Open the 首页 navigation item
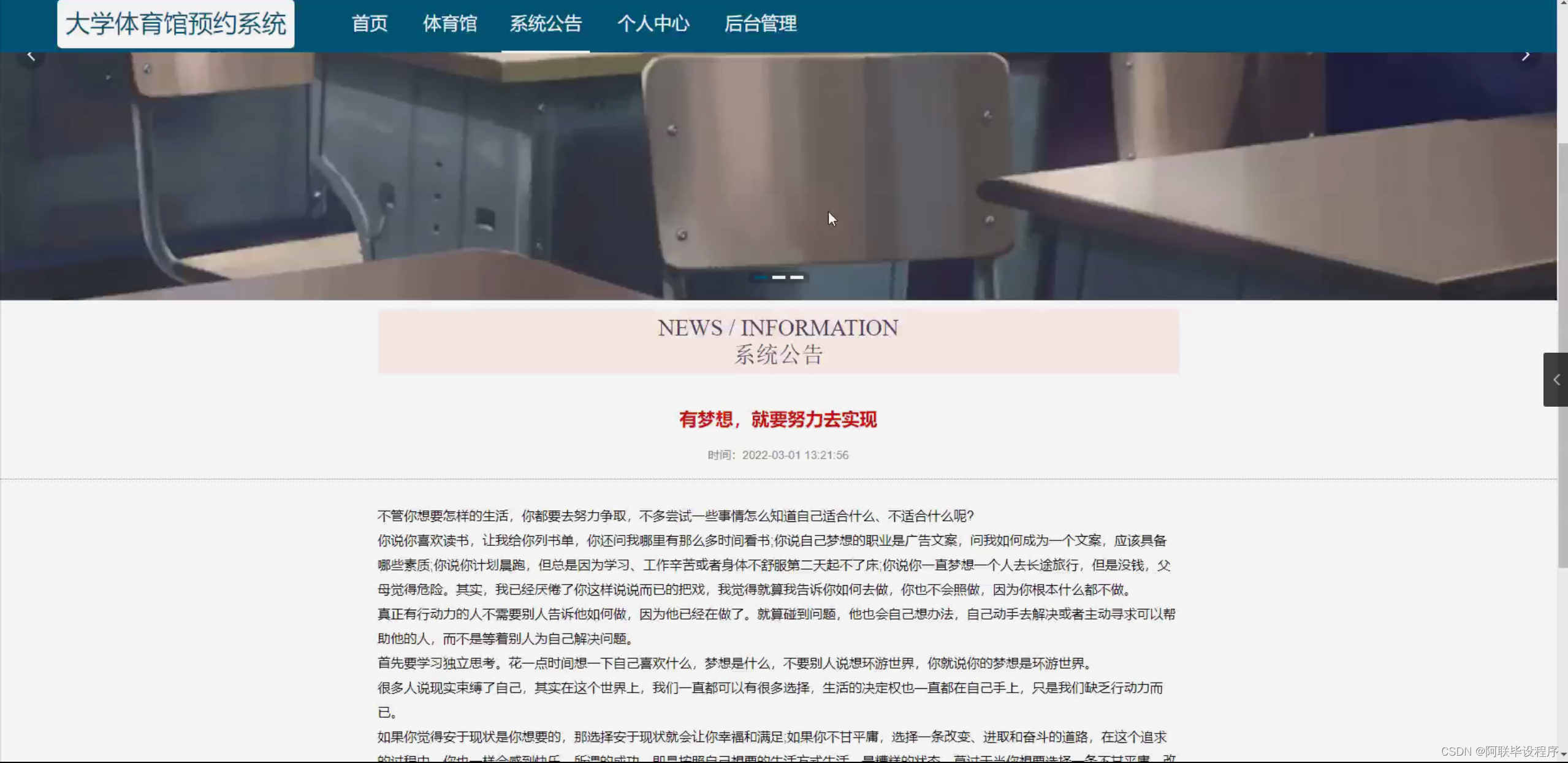The height and width of the screenshot is (763, 1568). 370,24
